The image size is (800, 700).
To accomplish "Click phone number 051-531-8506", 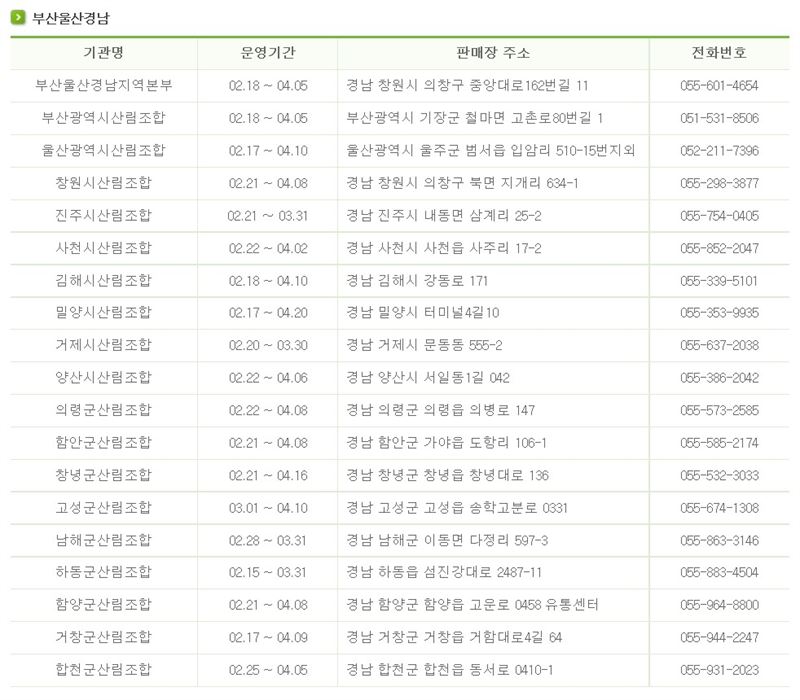I will point(719,118).
